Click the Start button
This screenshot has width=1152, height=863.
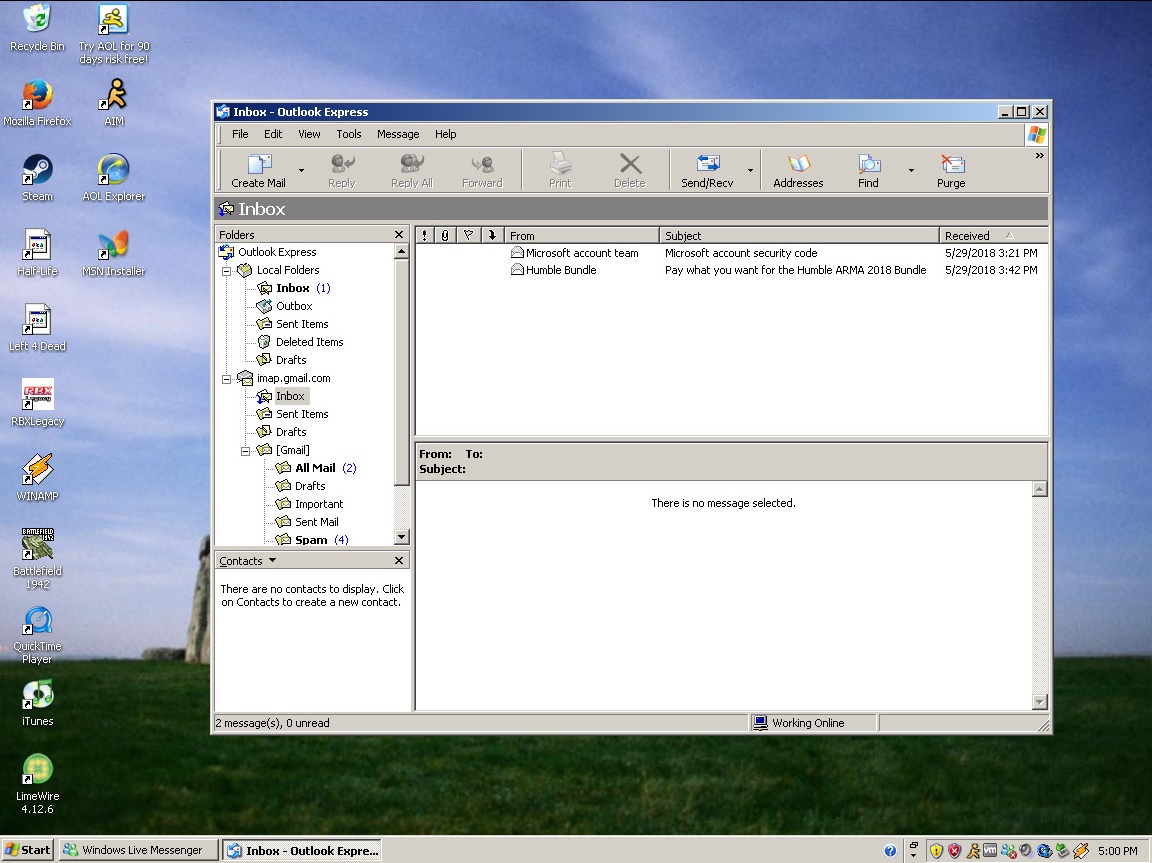coord(28,850)
